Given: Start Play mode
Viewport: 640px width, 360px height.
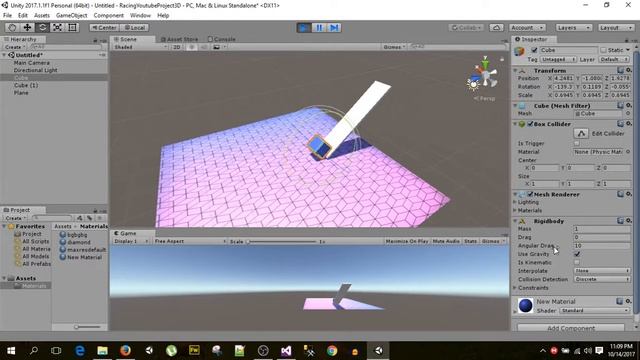Looking at the screenshot, I should tap(304, 27).
